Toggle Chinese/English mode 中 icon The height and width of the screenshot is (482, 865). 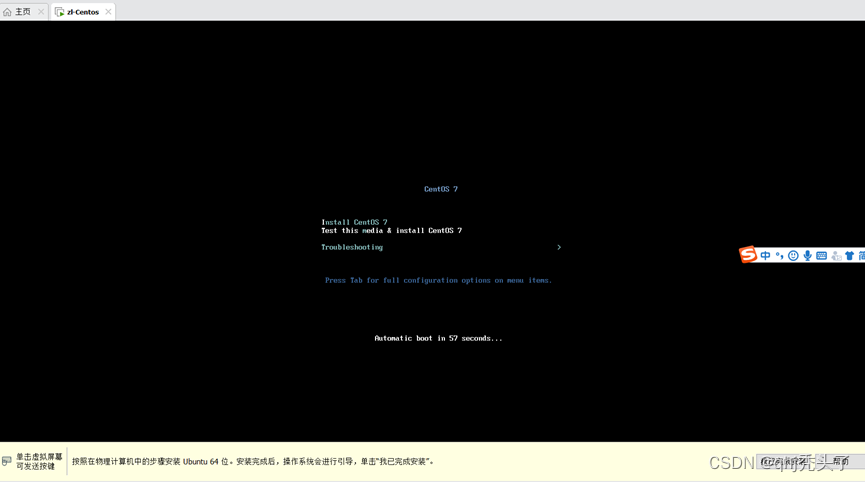[765, 255]
